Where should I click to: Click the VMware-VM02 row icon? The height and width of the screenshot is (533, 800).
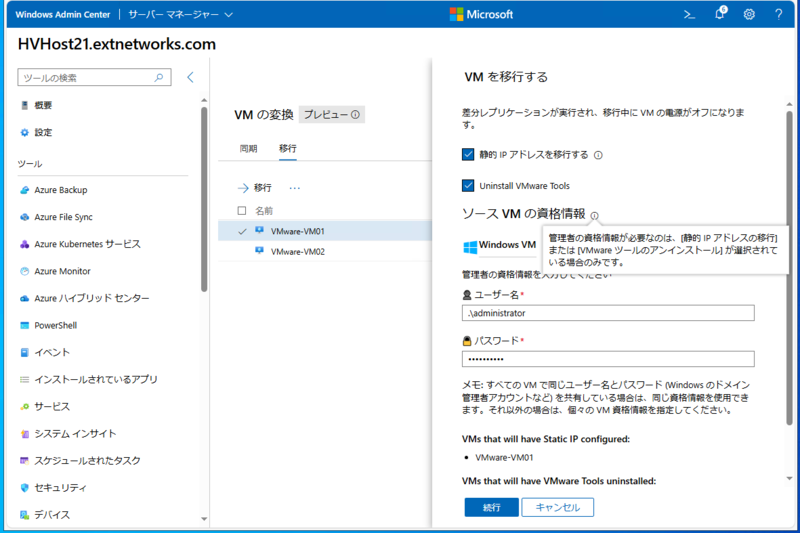259,250
